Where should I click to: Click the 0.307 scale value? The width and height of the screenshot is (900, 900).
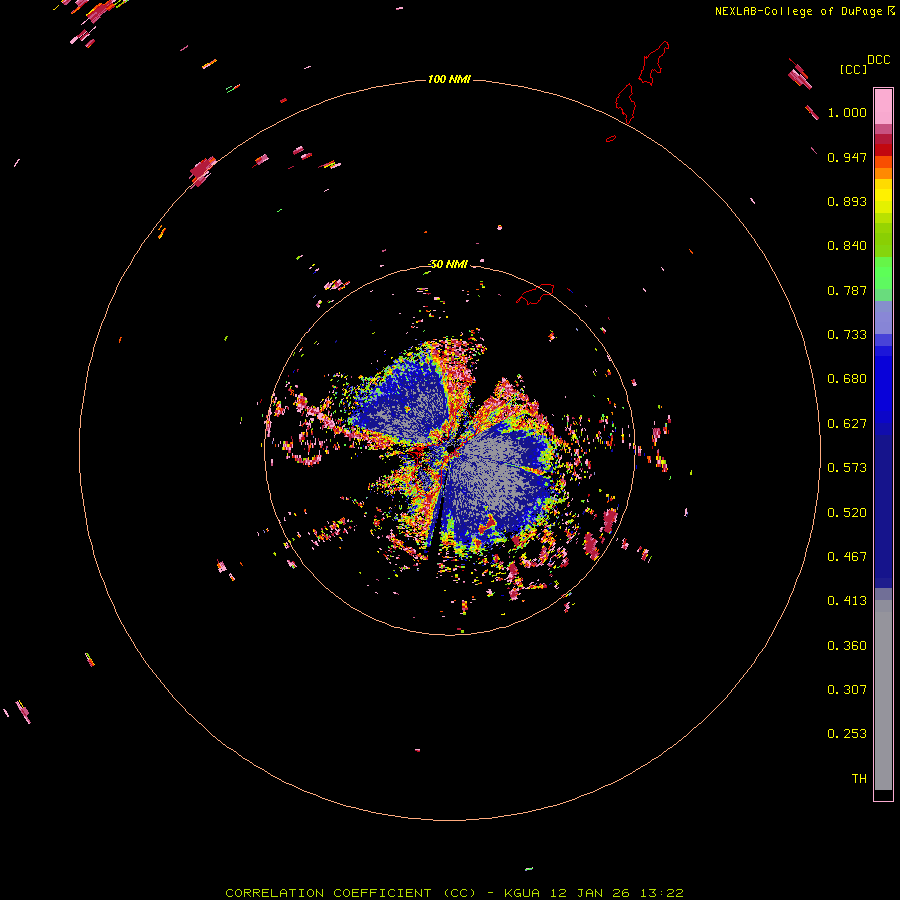847,690
